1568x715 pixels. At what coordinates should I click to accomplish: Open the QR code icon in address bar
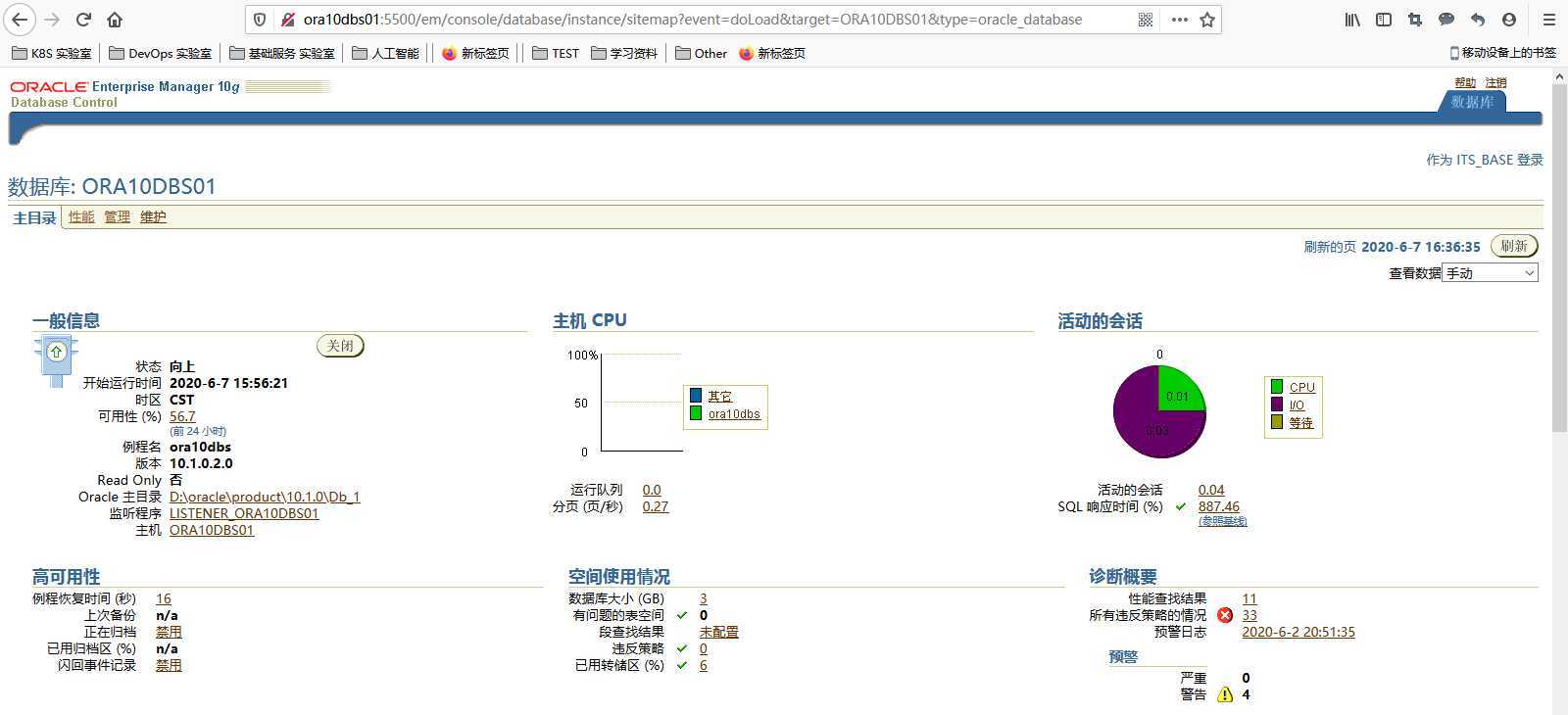[1146, 20]
